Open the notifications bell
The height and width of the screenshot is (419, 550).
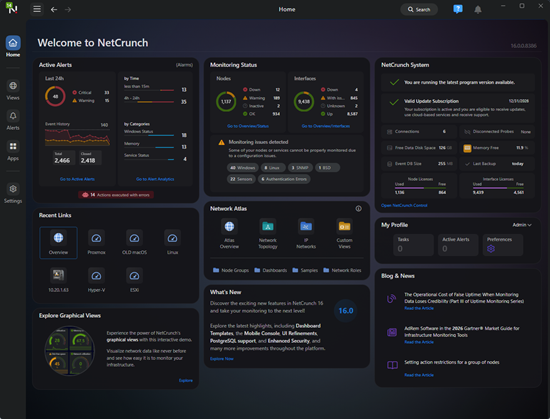(x=478, y=9)
